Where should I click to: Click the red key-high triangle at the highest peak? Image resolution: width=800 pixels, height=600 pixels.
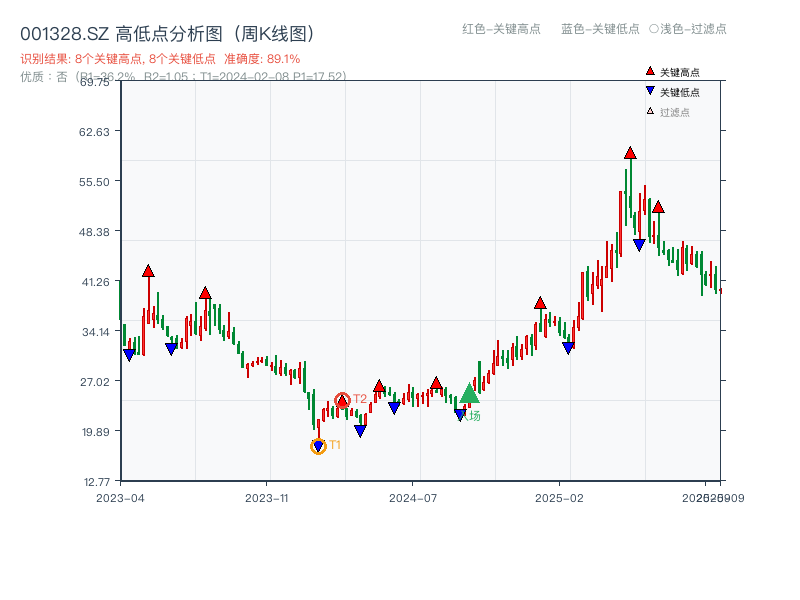(x=631, y=152)
